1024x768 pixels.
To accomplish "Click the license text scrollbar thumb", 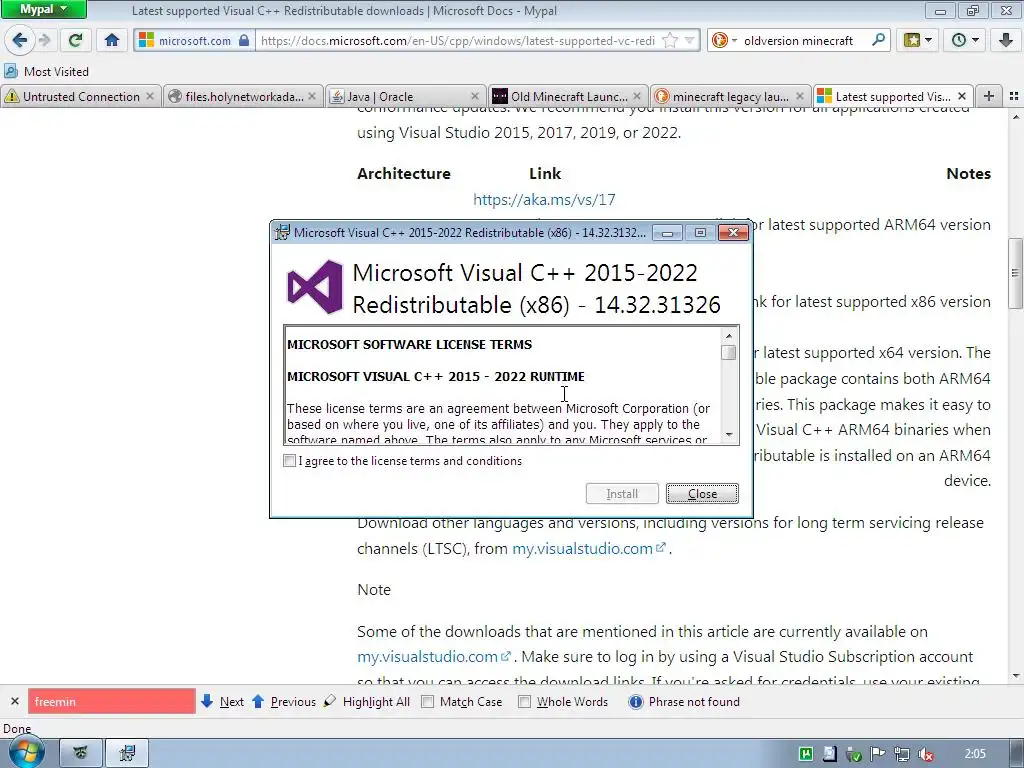I will (x=729, y=353).
